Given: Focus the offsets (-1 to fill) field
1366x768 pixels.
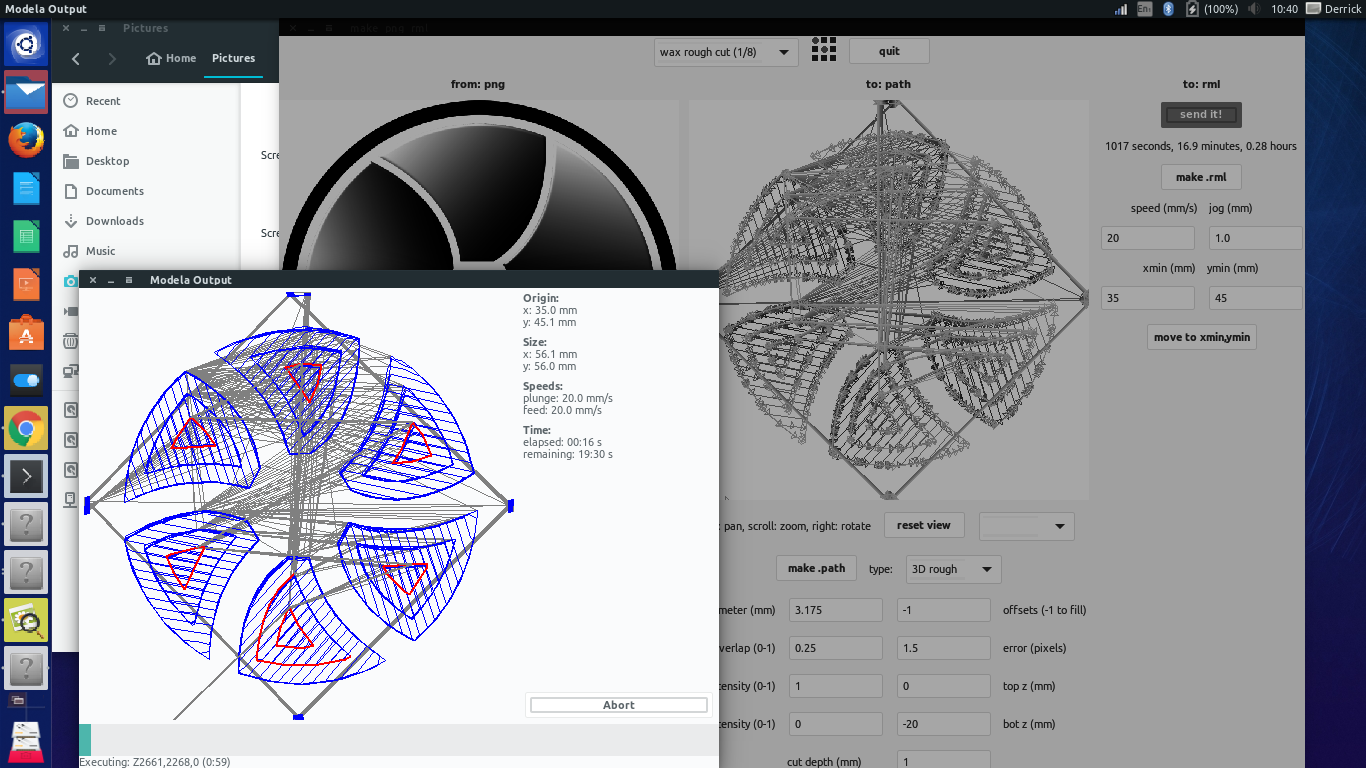Looking at the screenshot, I should [944, 610].
